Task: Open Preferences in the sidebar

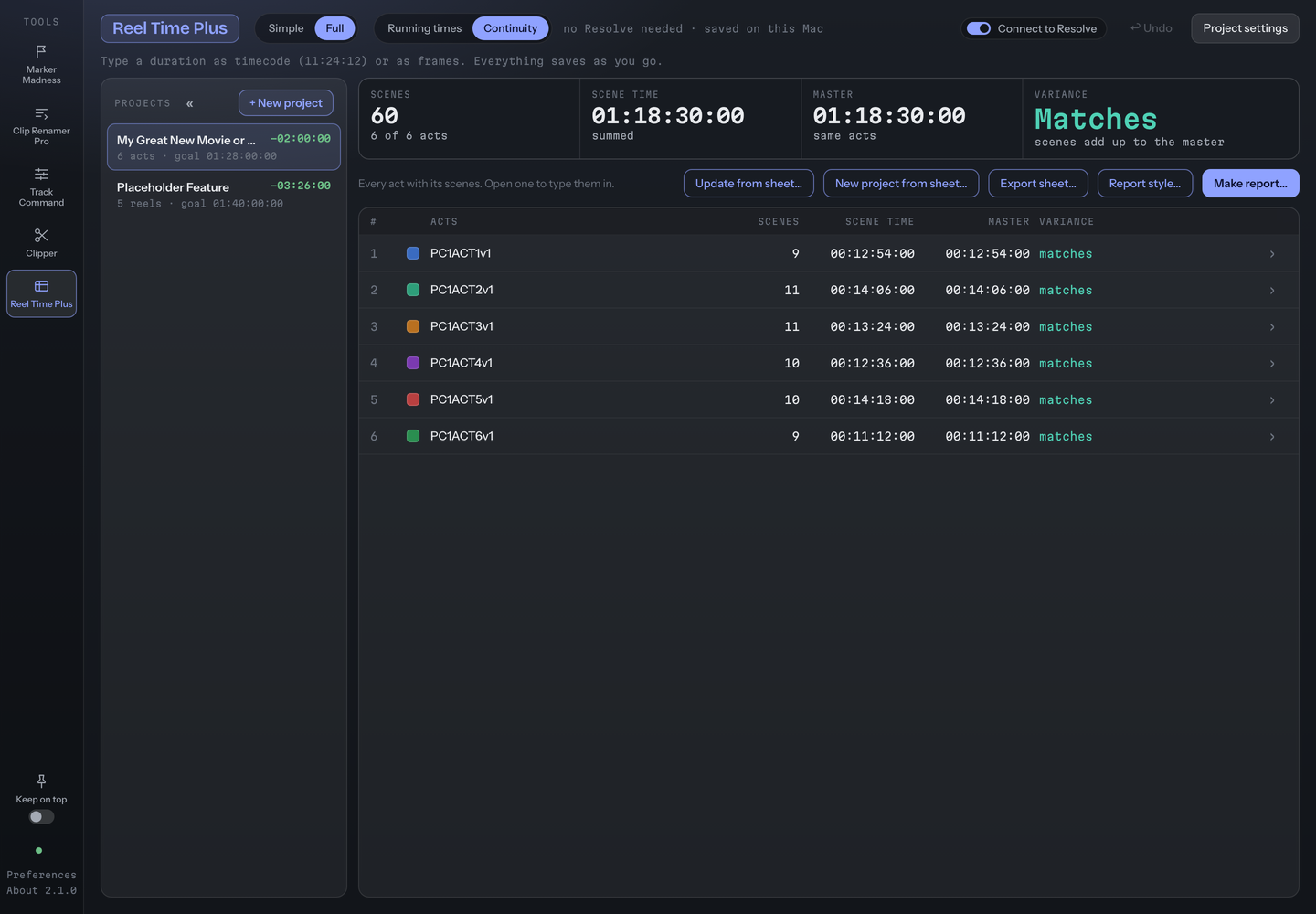Action: pyautogui.click(x=41, y=875)
